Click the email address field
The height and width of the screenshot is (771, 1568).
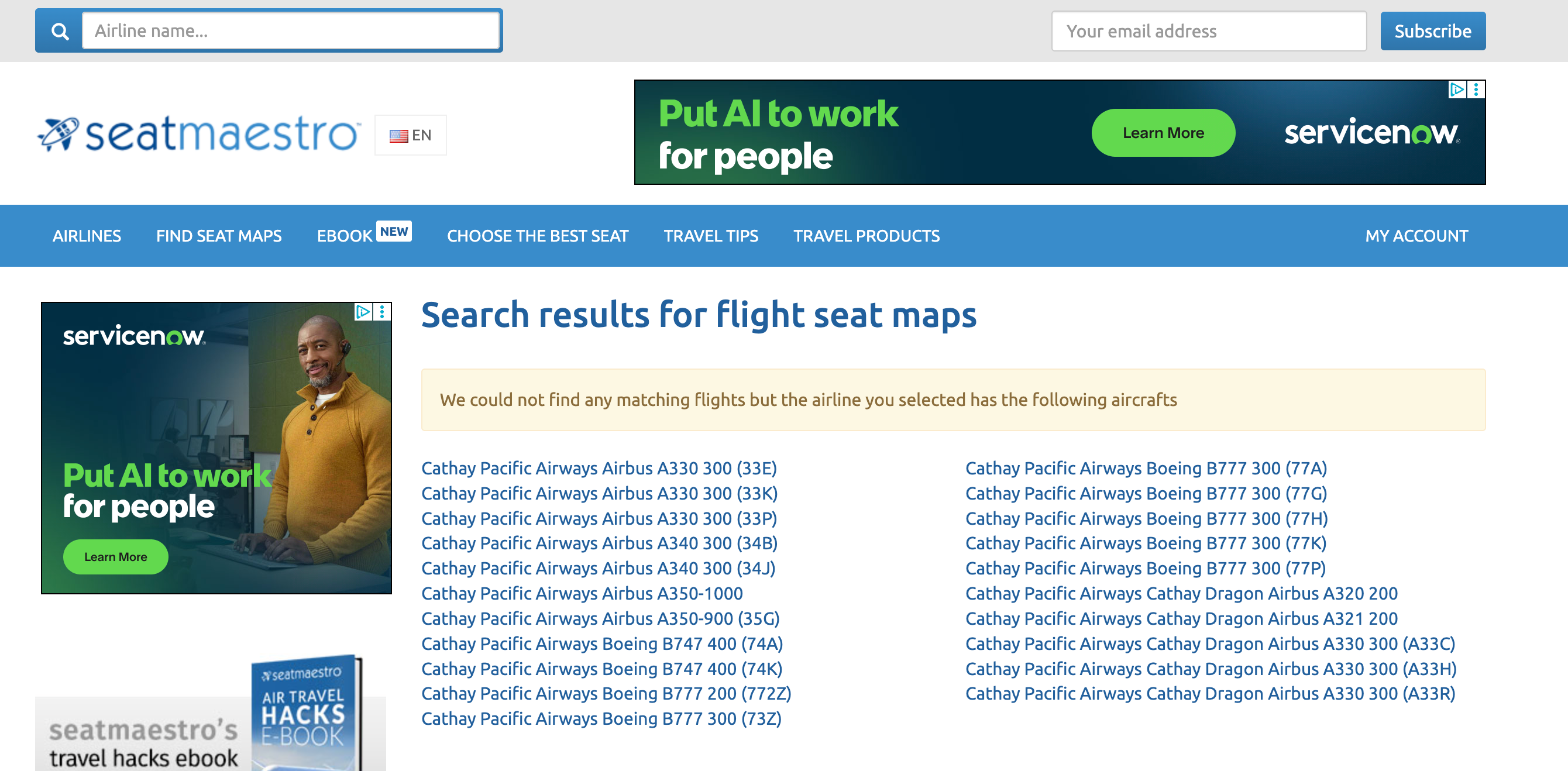[x=1208, y=30]
